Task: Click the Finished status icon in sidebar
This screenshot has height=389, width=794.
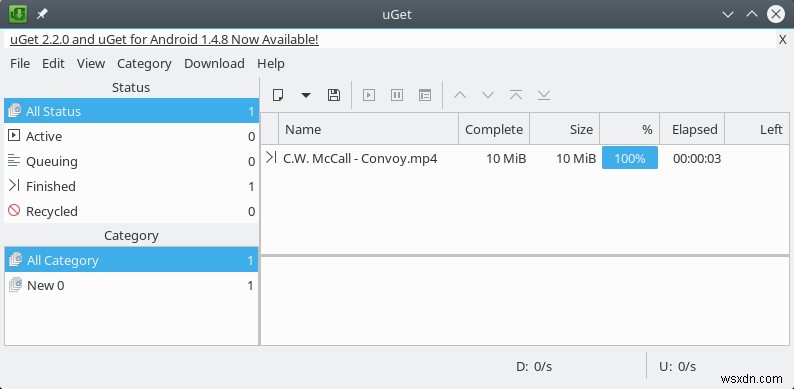Action: tap(14, 185)
